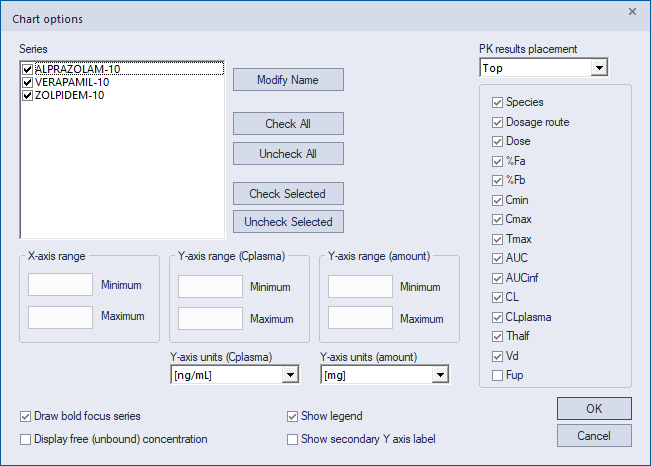Open the Y-axis units (Cplasma) dropdown
This screenshot has width=651, height=466.
(290, 375)
